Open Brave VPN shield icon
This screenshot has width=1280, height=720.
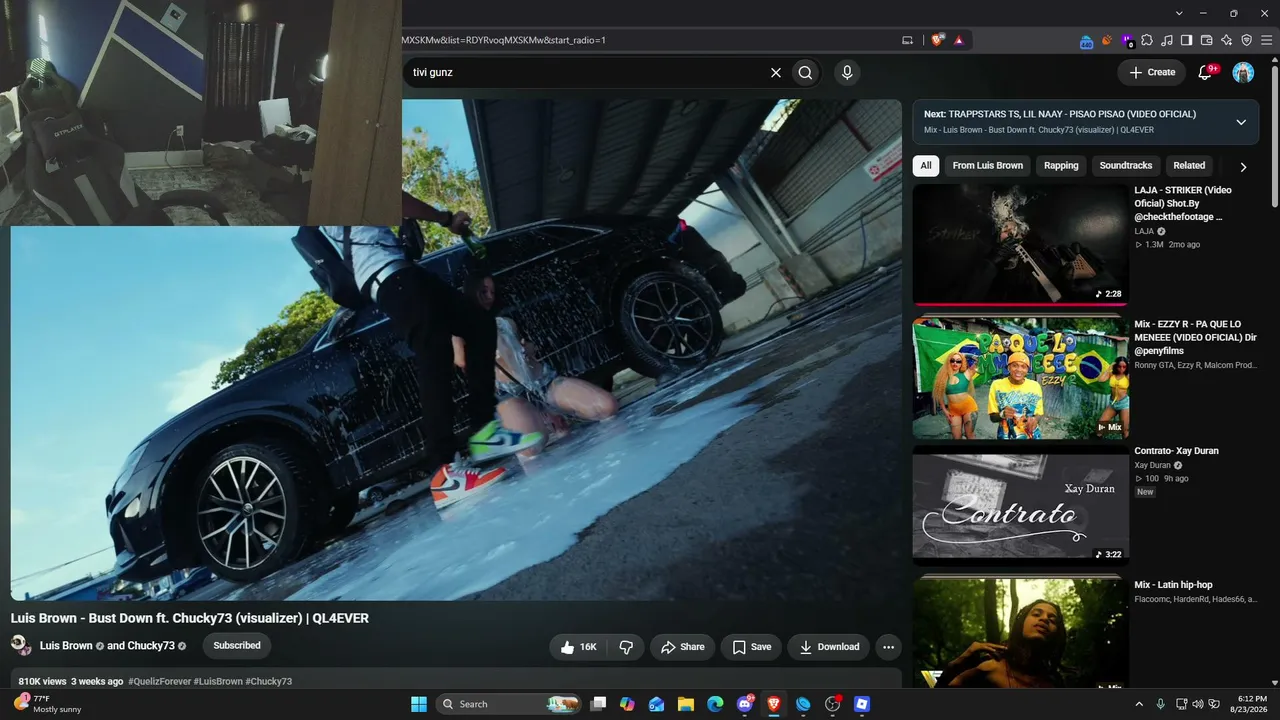(1247, 40)
